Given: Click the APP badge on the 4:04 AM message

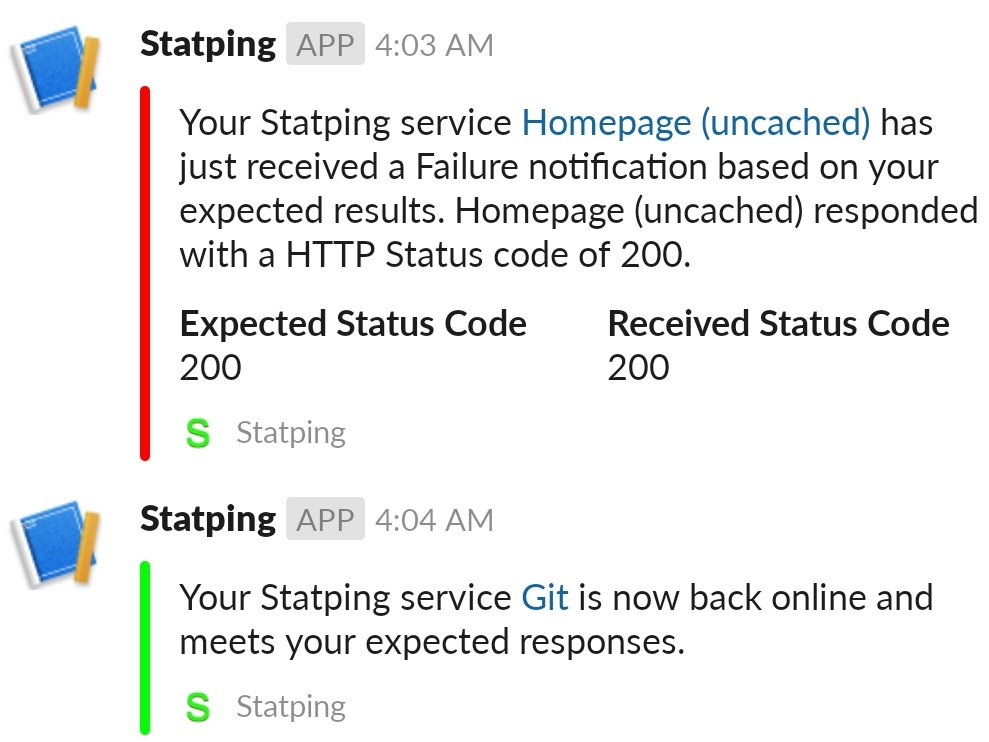Looking at the screenshot, I should (x=326, y=519).
